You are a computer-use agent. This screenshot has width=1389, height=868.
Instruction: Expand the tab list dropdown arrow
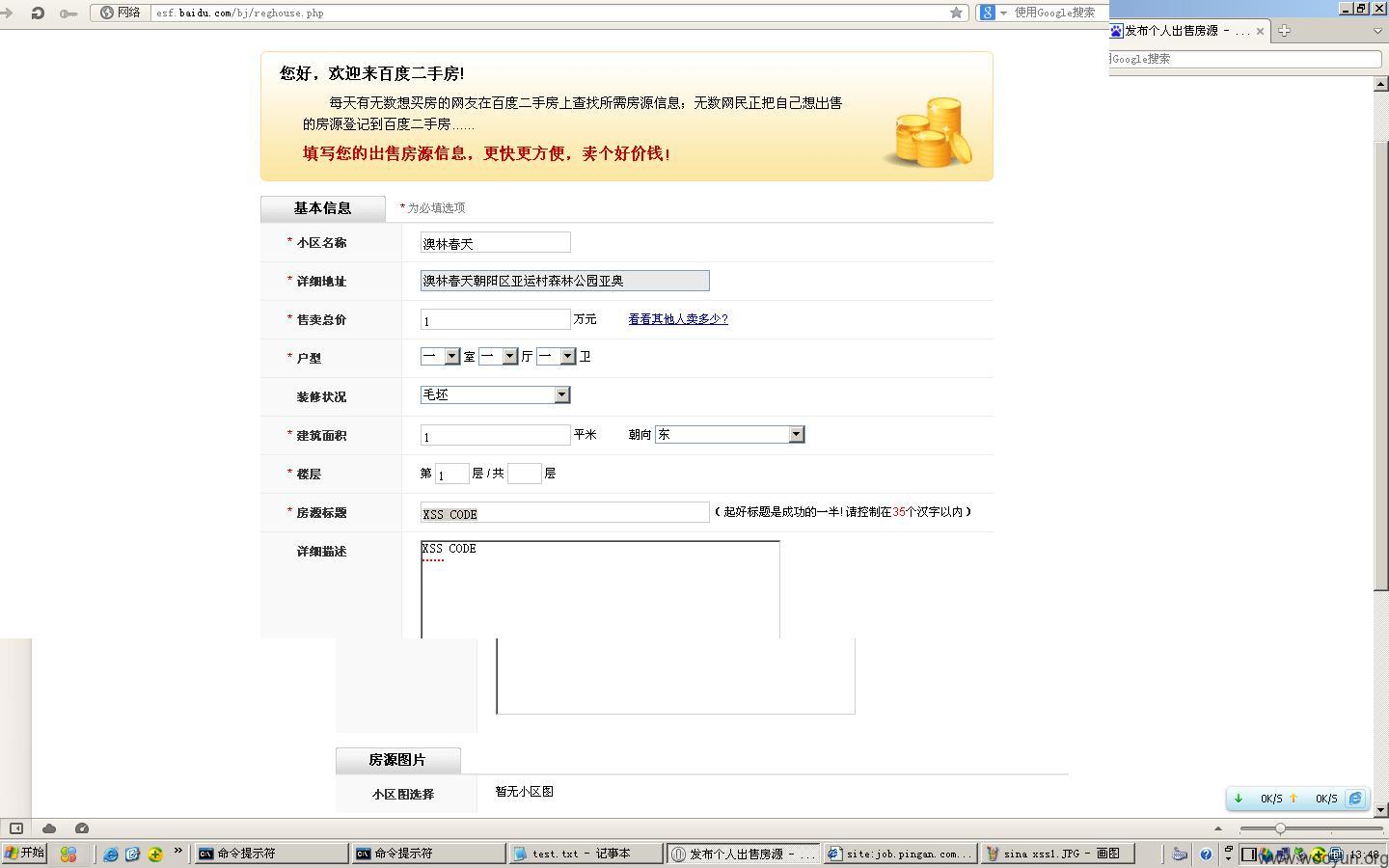point(1377,31)
